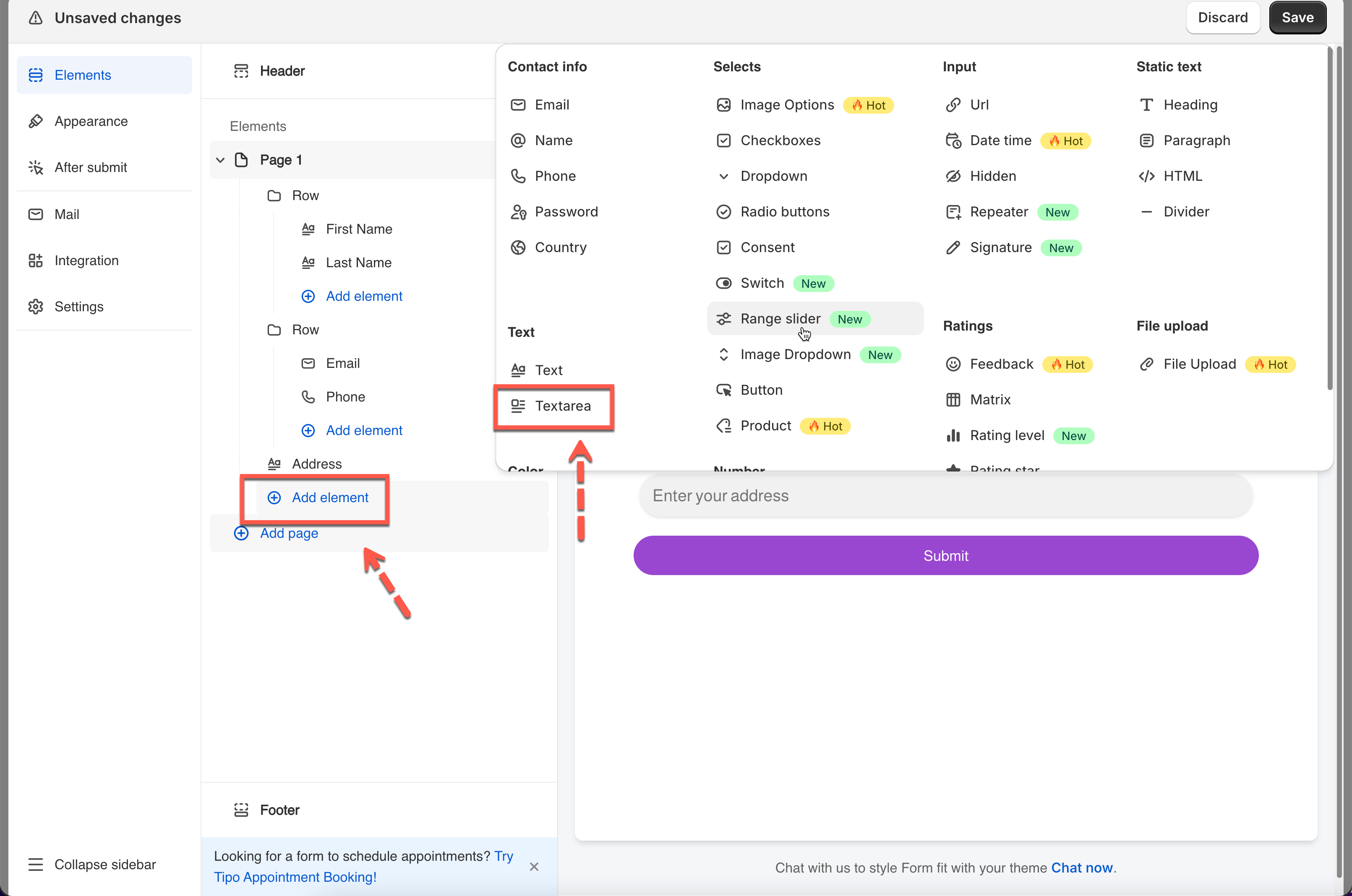Click the HTML code icon
This screenshot has height=896, width=1352.
[x=1146, y=176]
